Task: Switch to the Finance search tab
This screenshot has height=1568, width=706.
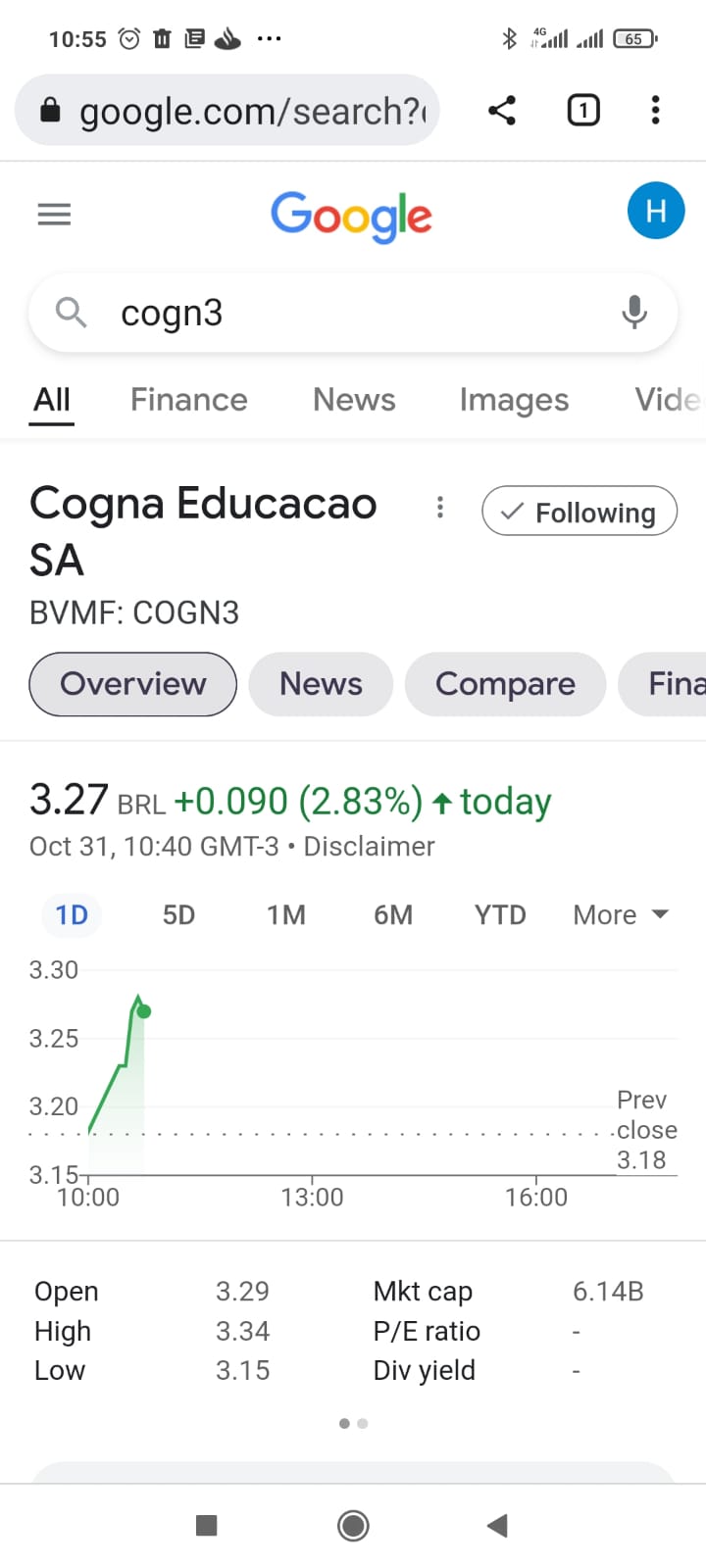Action: point(189,400)
